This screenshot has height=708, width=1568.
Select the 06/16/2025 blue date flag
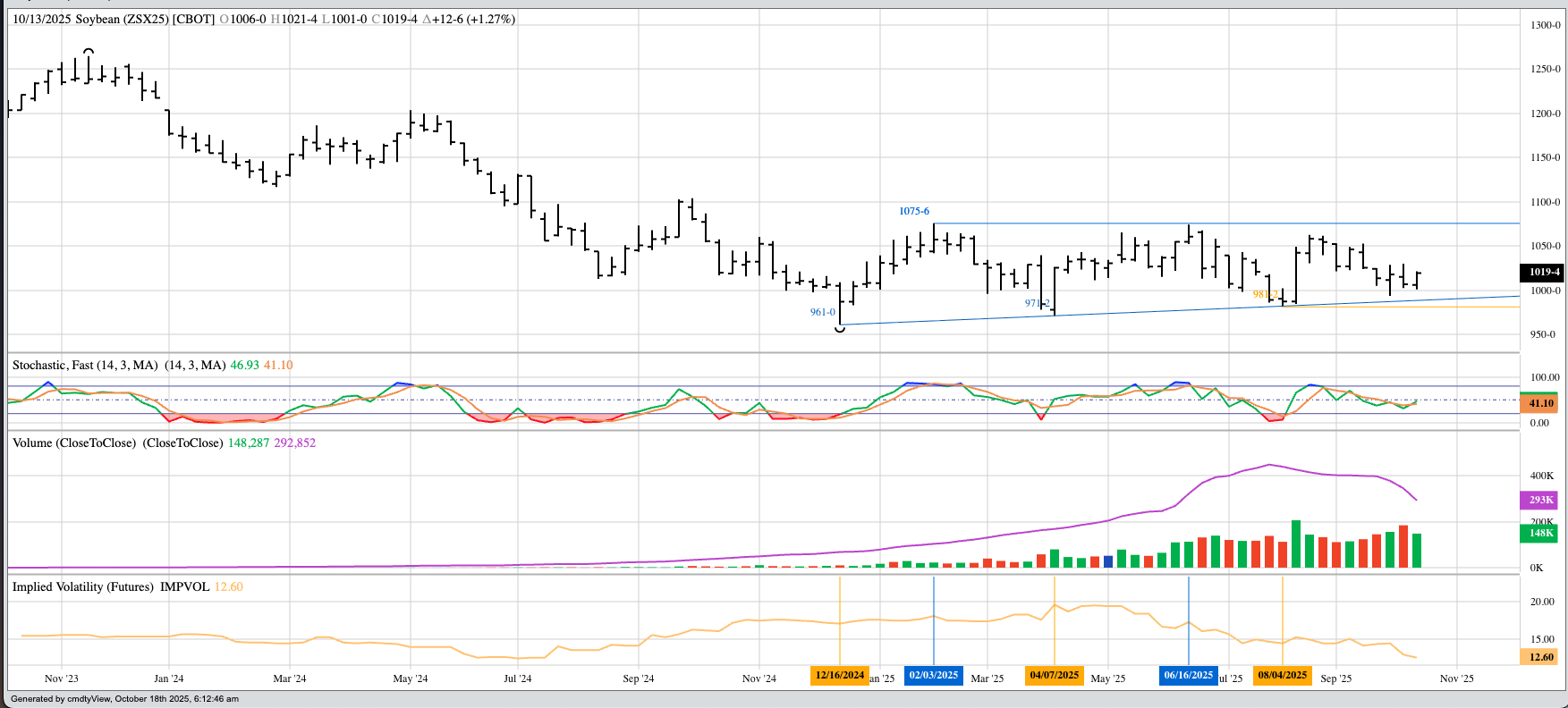click(x=1188, y=675)
